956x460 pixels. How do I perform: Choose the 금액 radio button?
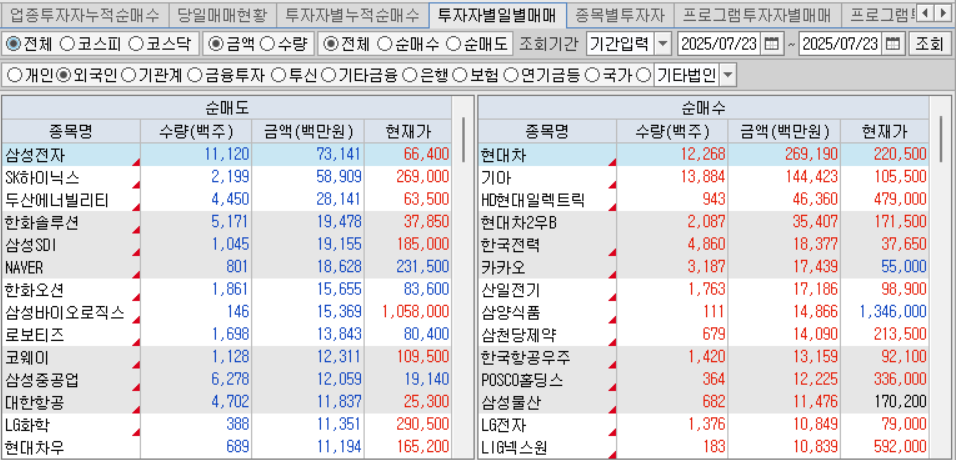215,44
